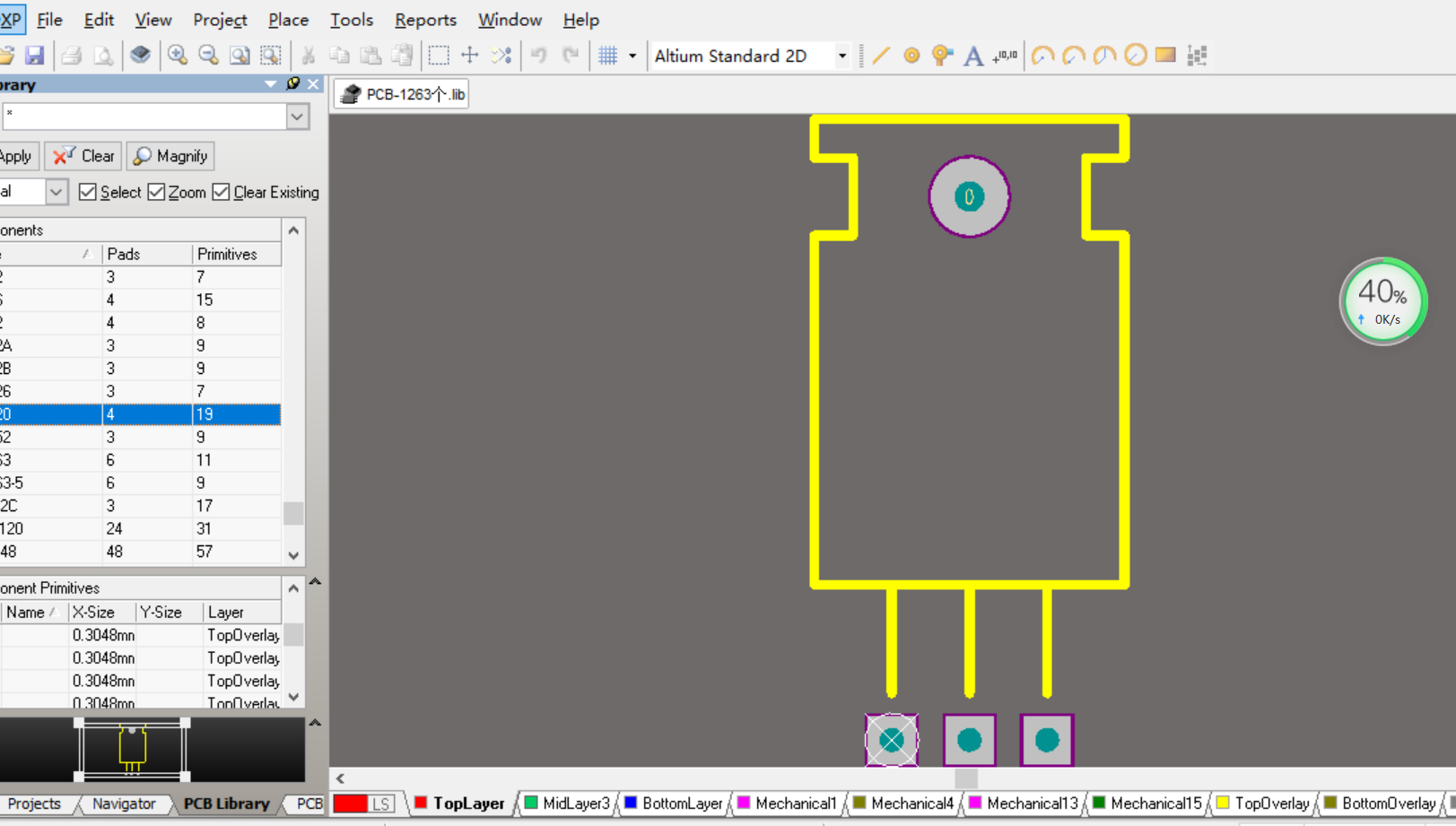Click the Apply button
Screen dimensions: 1456x826
18,156
